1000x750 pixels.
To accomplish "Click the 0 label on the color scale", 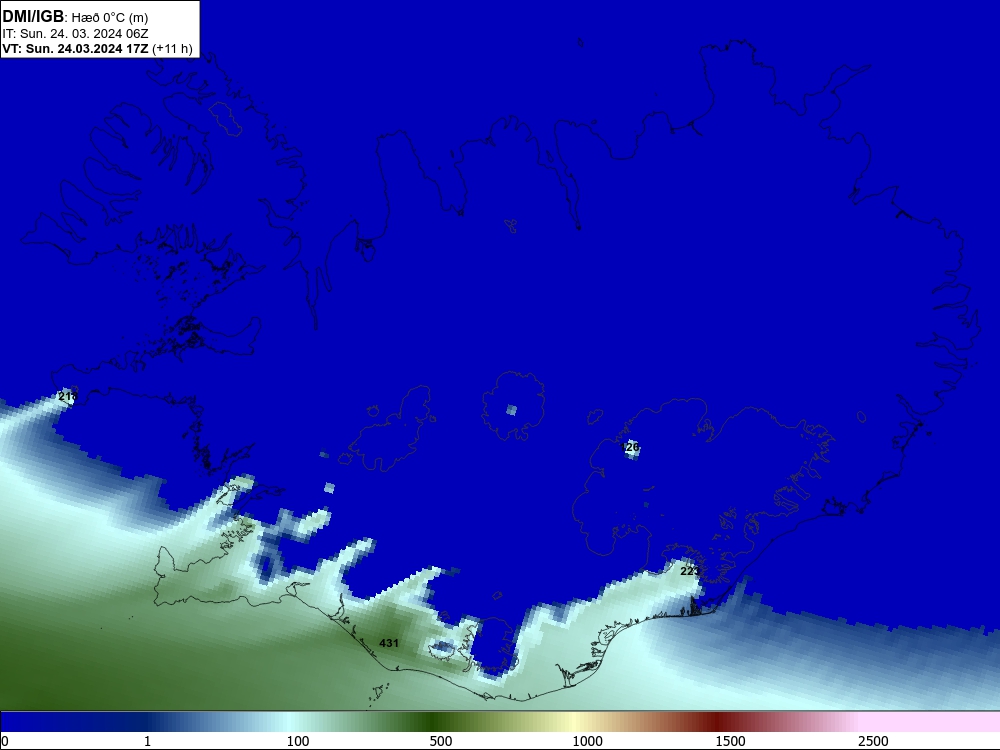I will (x=5, y=741).
